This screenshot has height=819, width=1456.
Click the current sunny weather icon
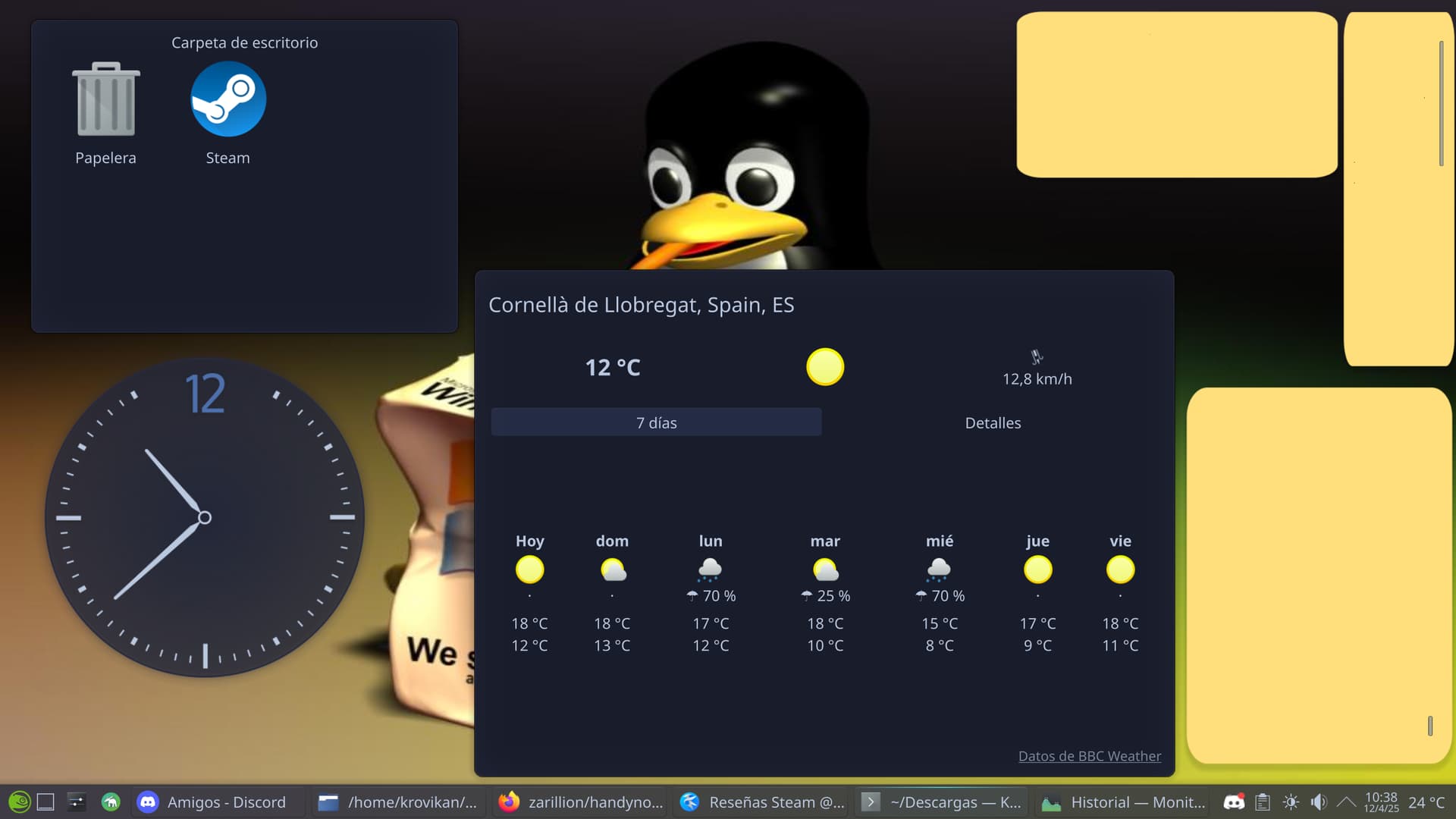825,367
